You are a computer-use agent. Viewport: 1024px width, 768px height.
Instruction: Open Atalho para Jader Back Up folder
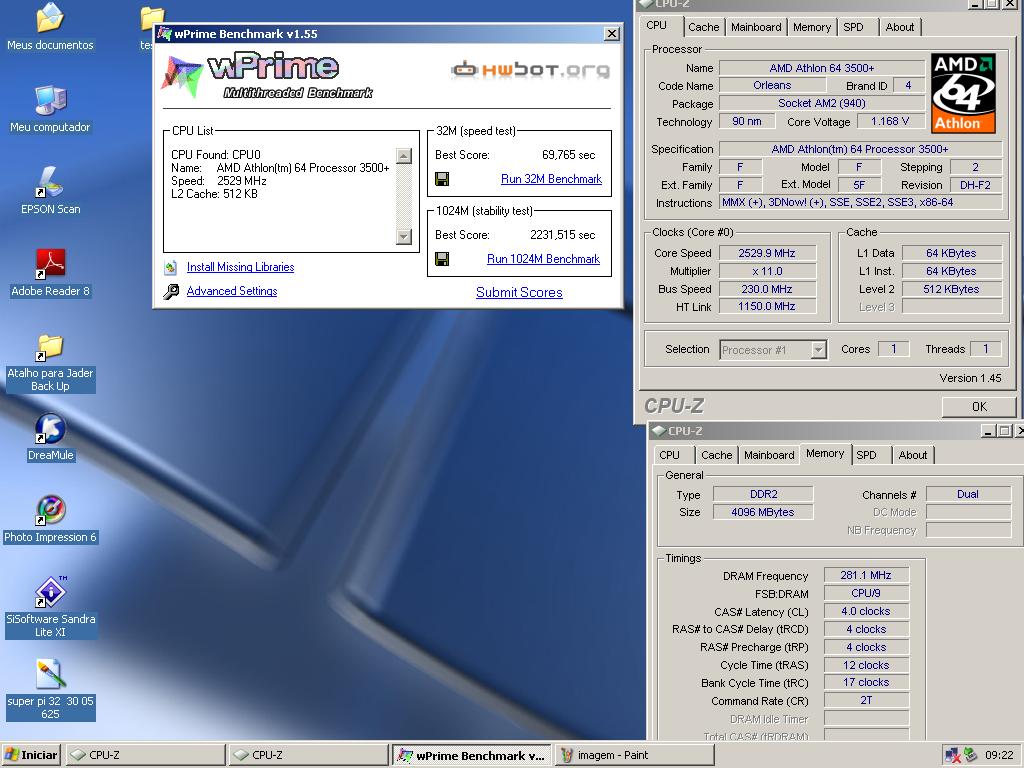point(50,362)
